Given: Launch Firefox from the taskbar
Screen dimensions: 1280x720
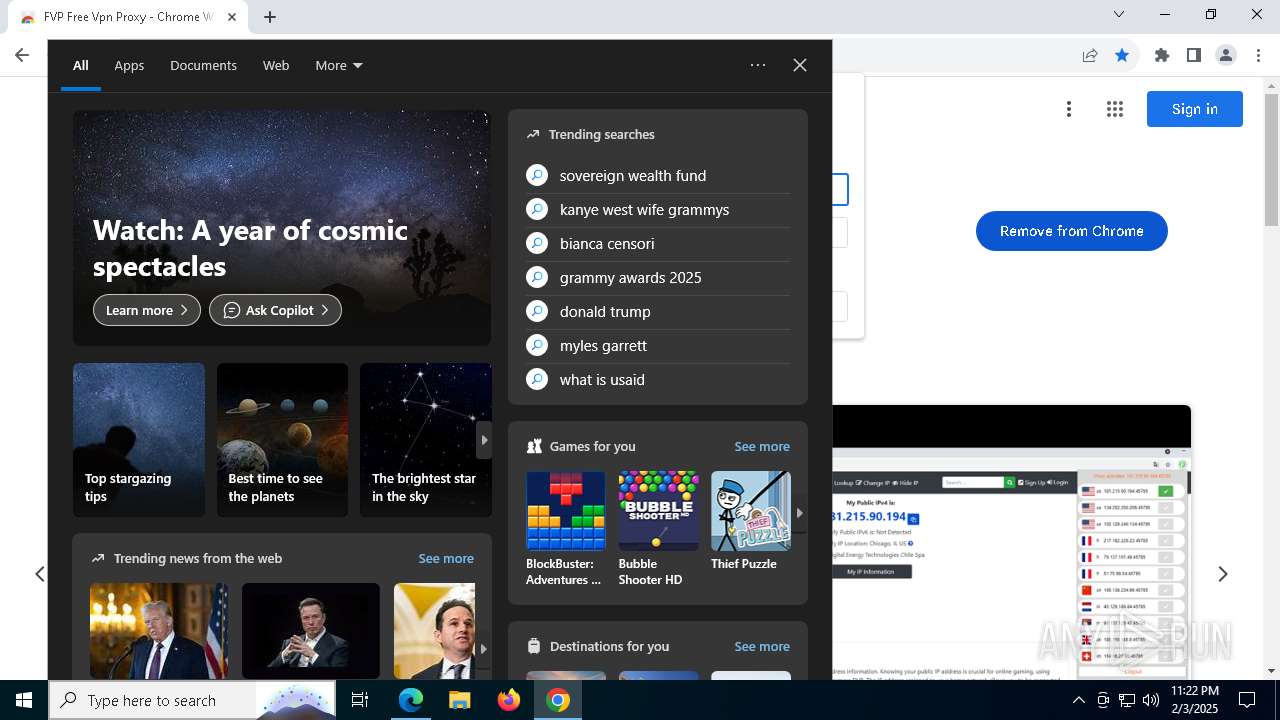Looking at the screenshot, I should coord(509,700).
